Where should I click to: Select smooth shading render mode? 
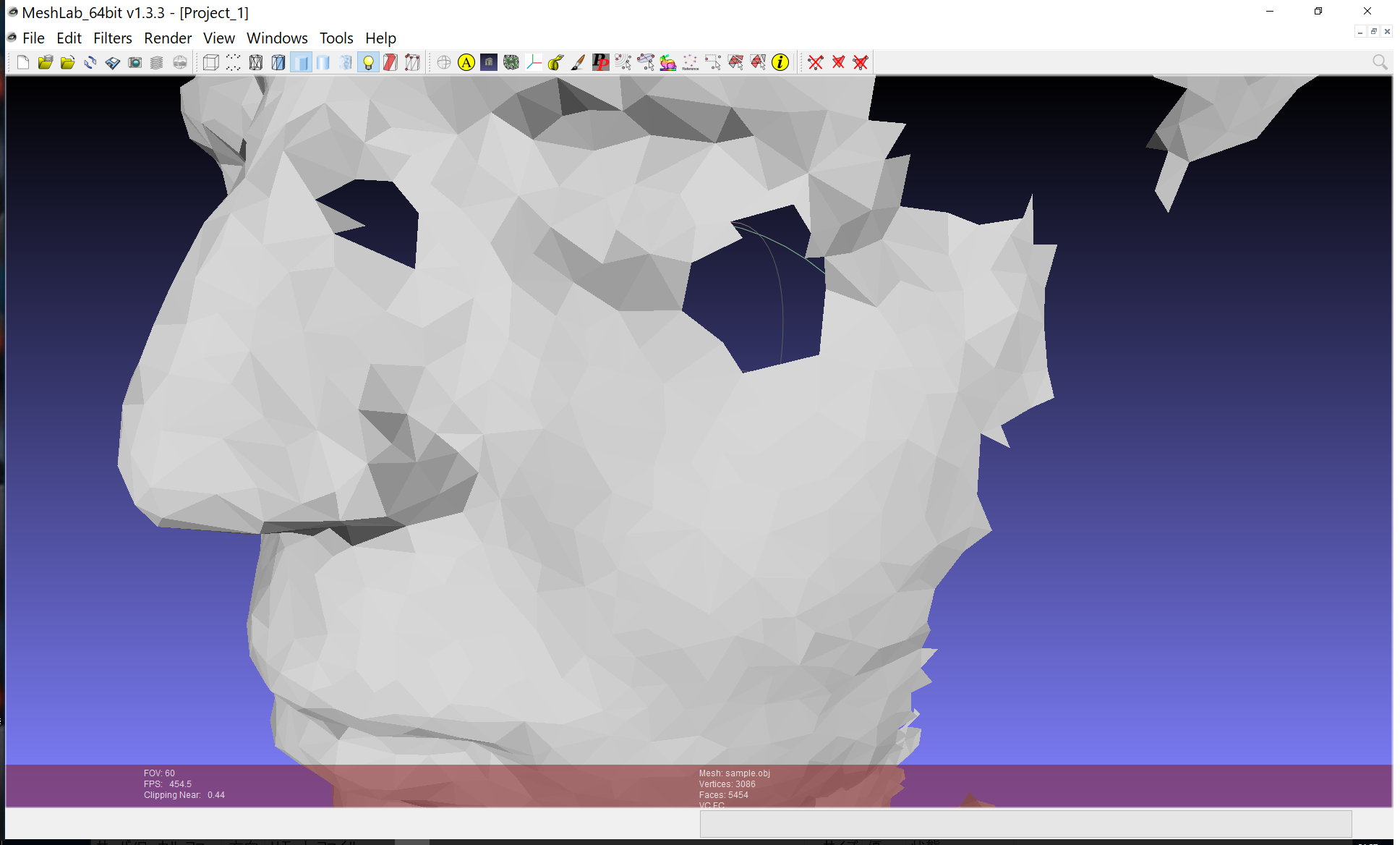tap(323, 63)
